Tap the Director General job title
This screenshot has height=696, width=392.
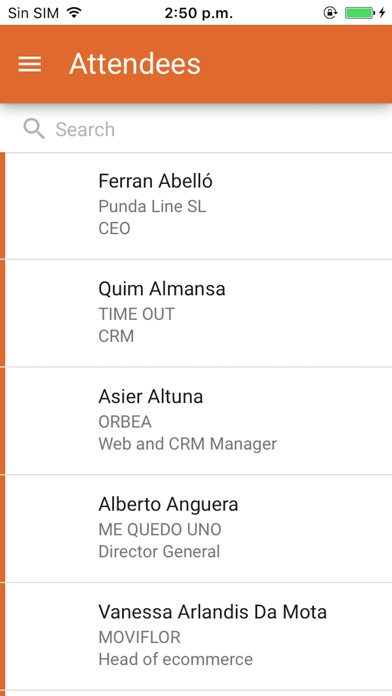click(x=159, y=552)
